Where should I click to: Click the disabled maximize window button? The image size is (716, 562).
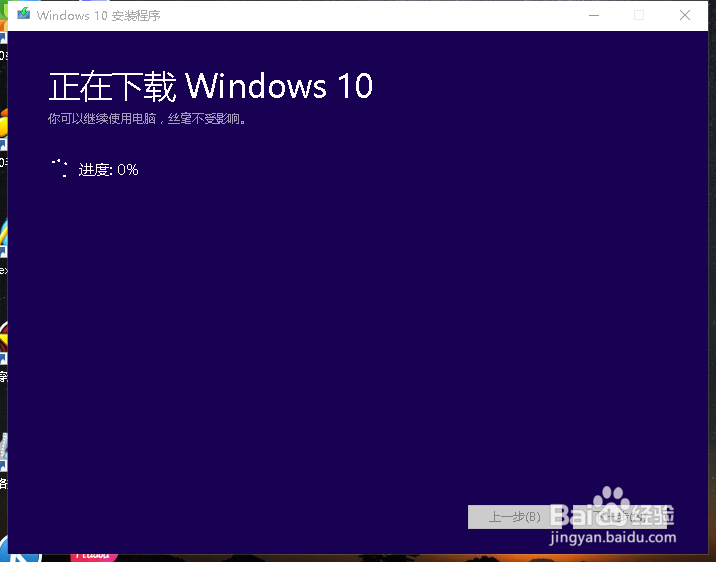coord(639,16)
